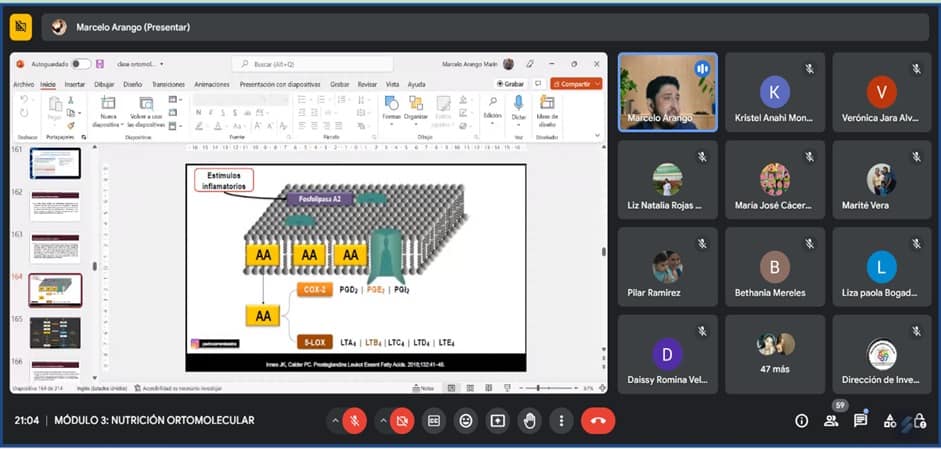
Task: Click the present screen icon
Action: click(x=497, y=421)
